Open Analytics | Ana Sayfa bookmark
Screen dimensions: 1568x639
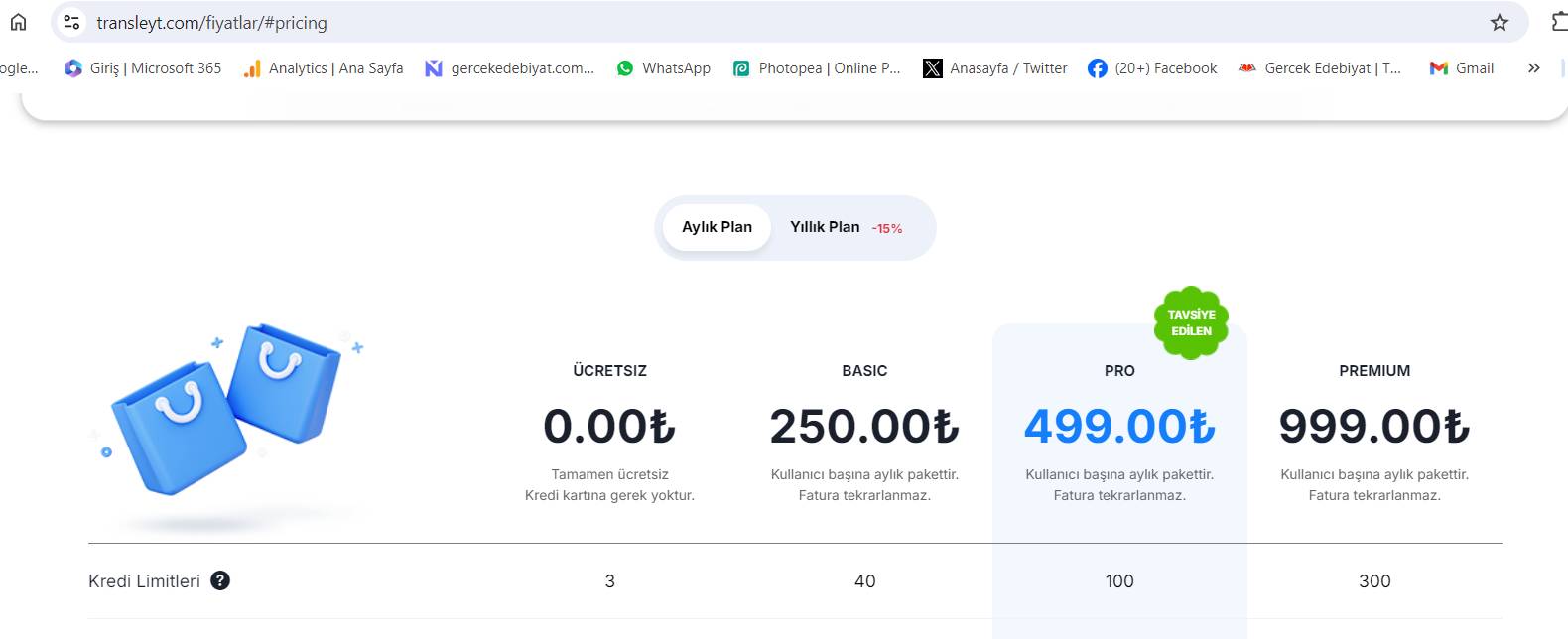tap(324, 68)
